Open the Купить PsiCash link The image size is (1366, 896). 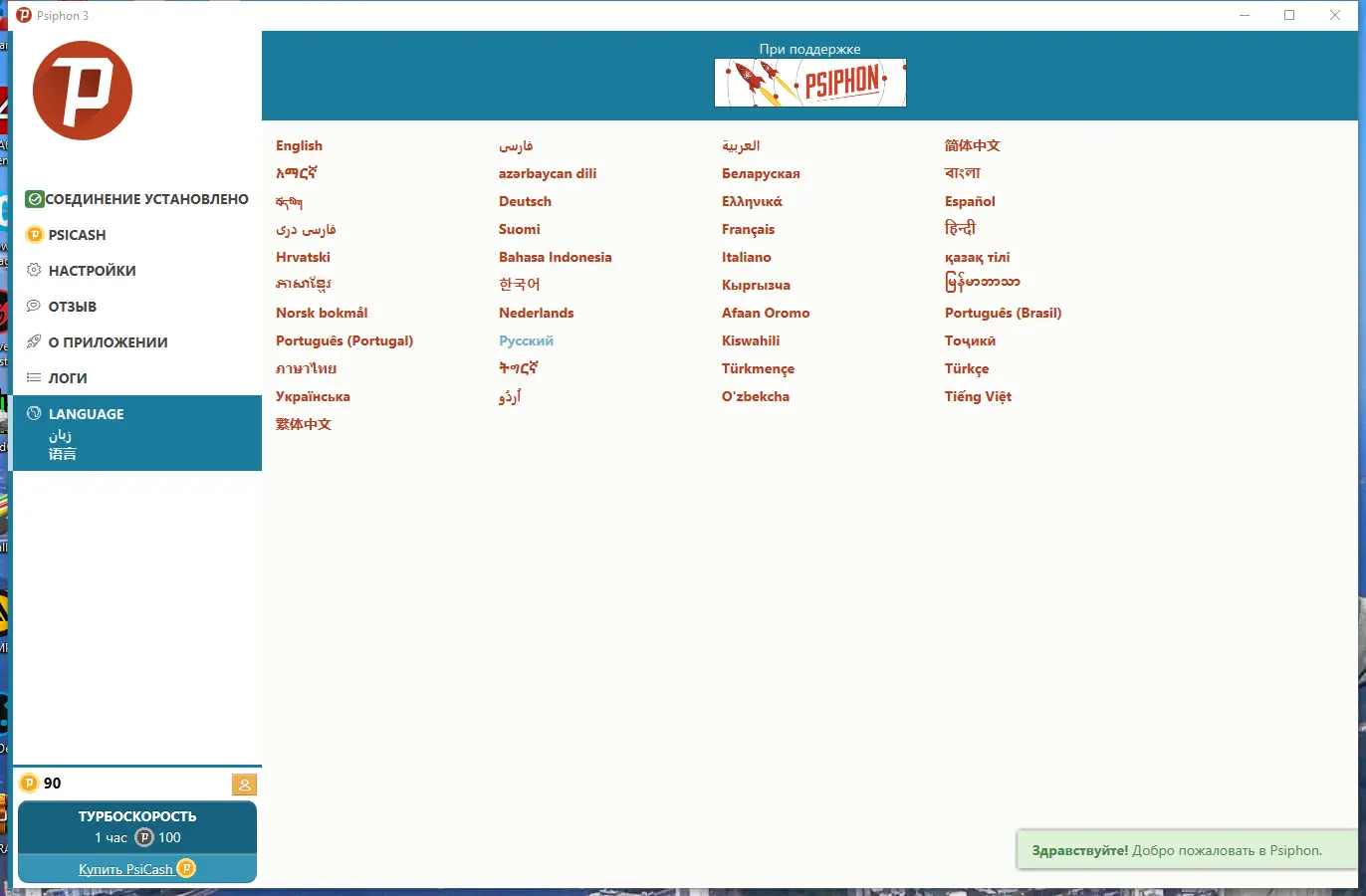(x=126, y=868)
